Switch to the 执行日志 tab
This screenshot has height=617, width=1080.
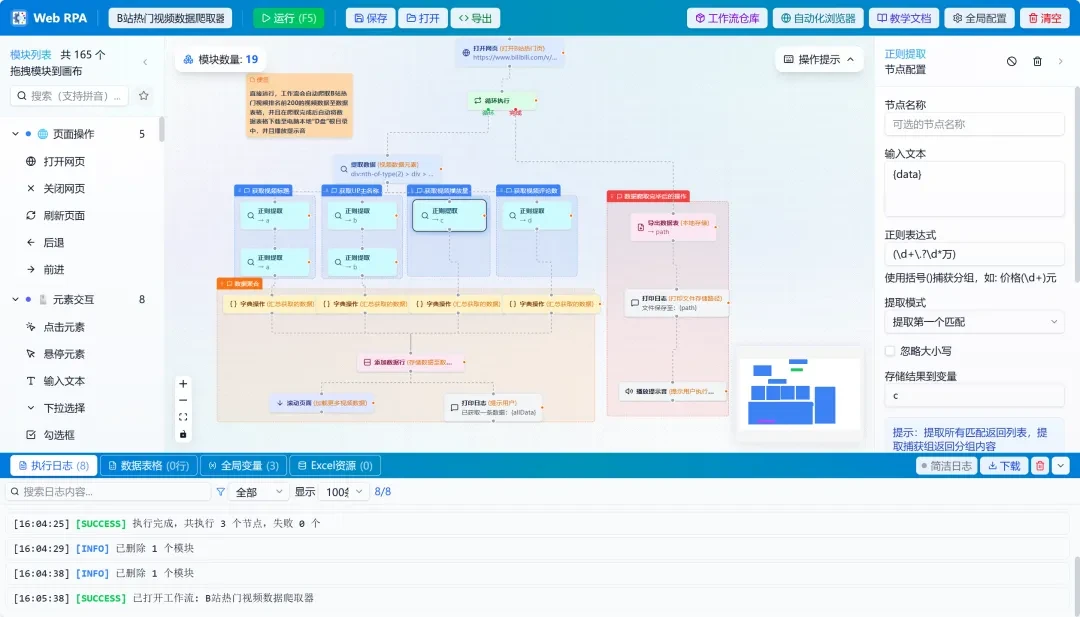pyautogui.click(x=54, y=466)
